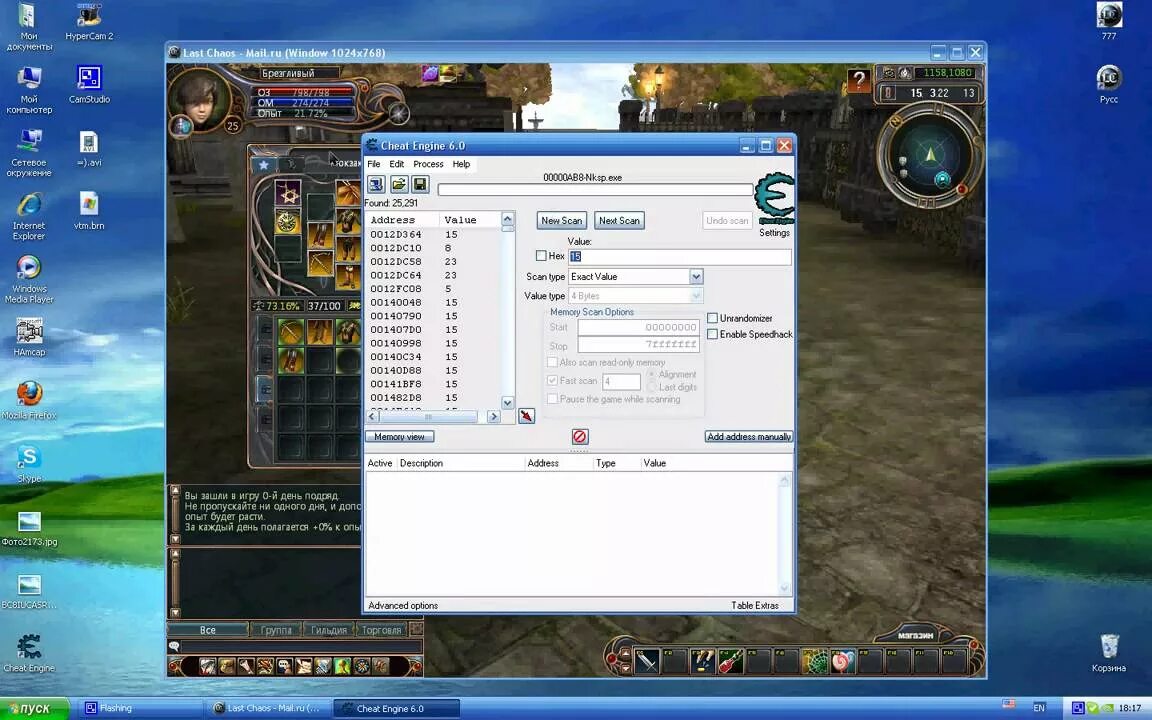Click Add address manually button

click(x=749, y=436)
